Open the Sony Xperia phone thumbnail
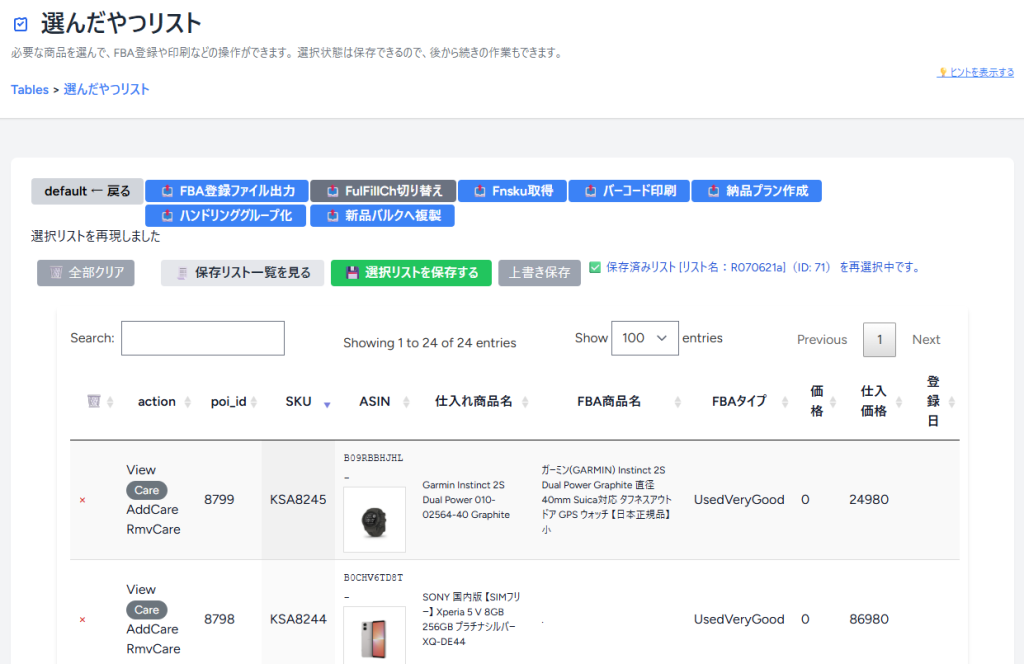The width and height of the screenshot is (1024, 664). tap(374, 634)
